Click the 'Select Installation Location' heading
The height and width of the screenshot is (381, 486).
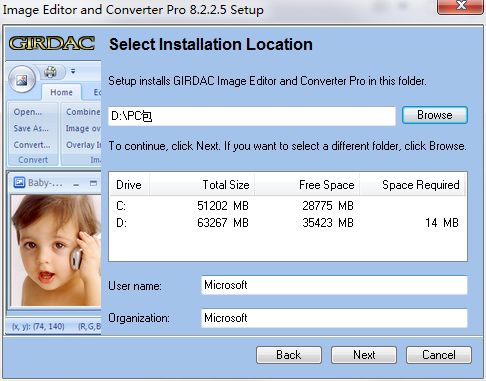tap(211, 44)
